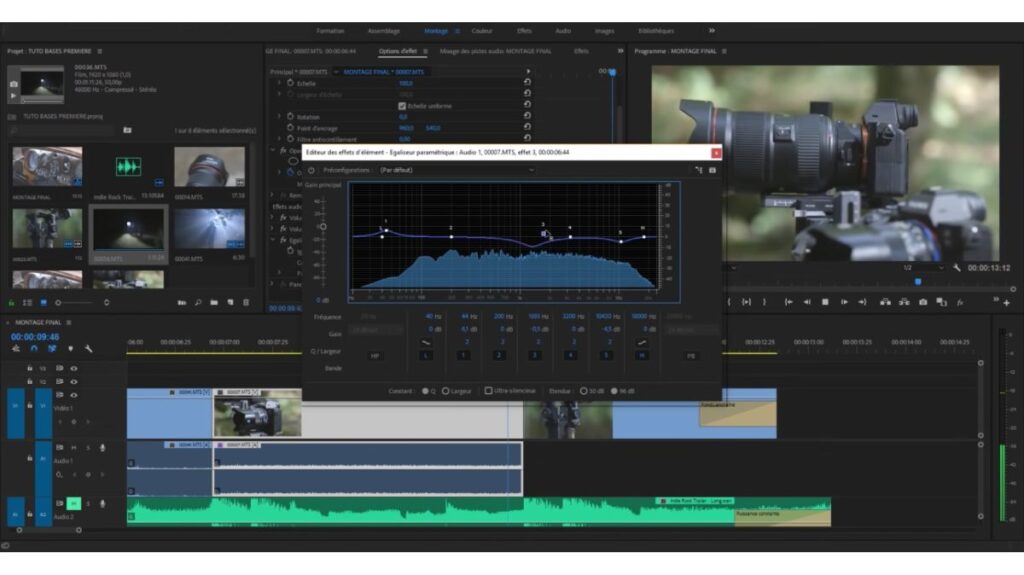
Task: Reset the Echelle parameter
Action: coord(527,82)
